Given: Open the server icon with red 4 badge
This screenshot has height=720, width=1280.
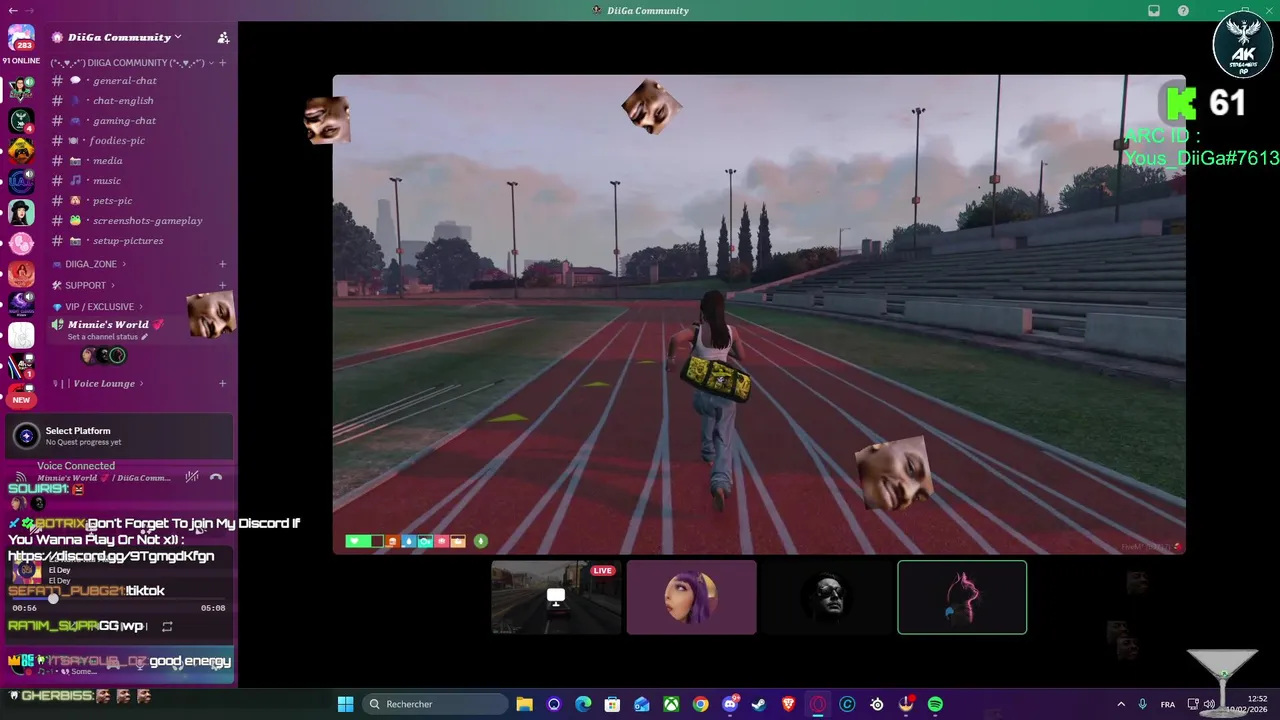Looking at the screenshot, I should point(21,121).
